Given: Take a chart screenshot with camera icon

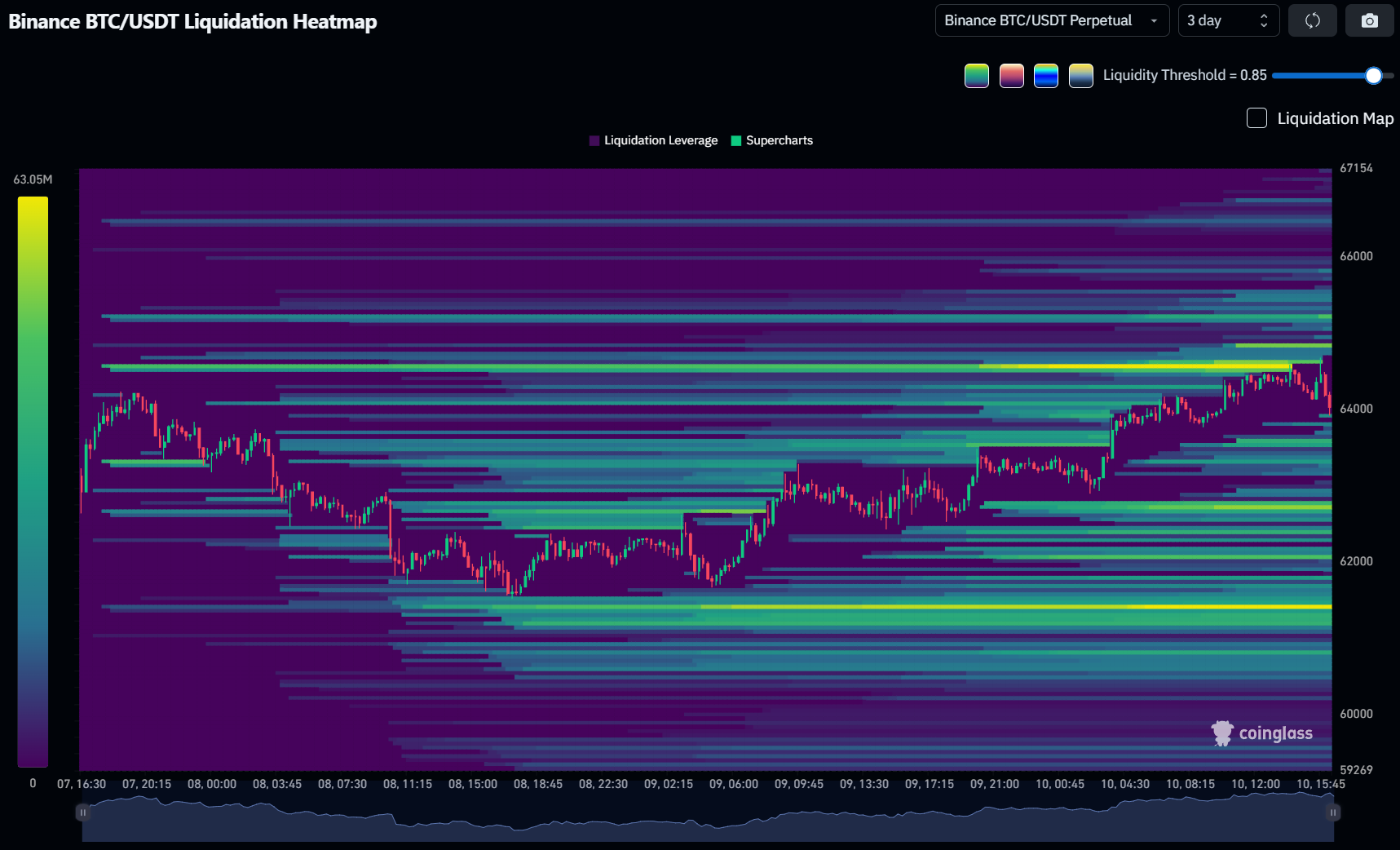Looking at the screenshot, I should pos(1370,20).
